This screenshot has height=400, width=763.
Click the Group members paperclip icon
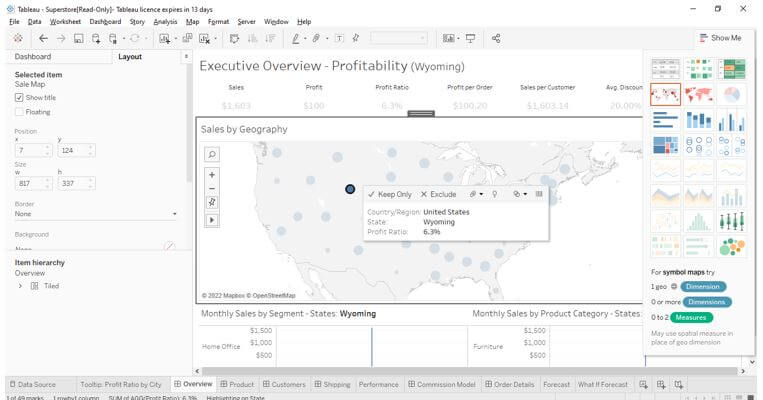pyautogui.click(x=316, y=38)
